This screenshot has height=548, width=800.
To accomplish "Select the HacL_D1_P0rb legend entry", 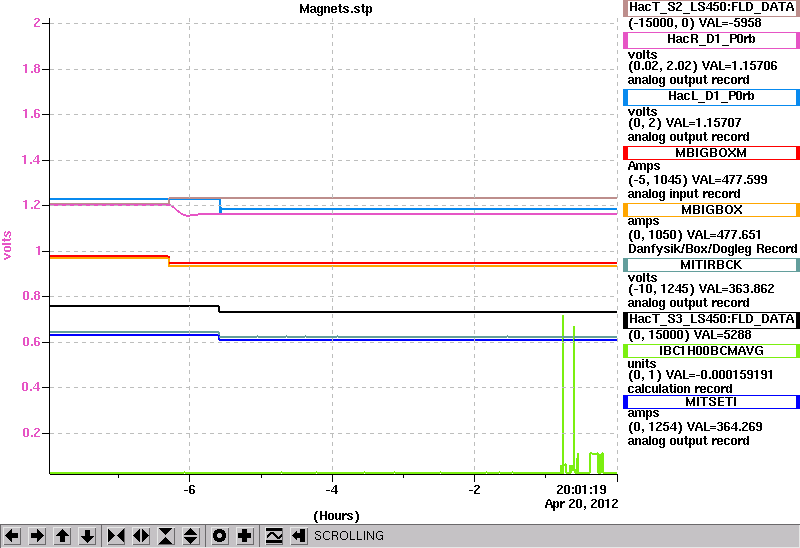I will tap(711, 97).
